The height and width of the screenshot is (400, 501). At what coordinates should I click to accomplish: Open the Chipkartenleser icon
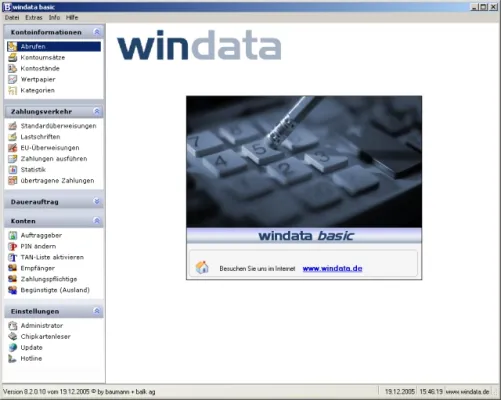click(x=12, y=336)
